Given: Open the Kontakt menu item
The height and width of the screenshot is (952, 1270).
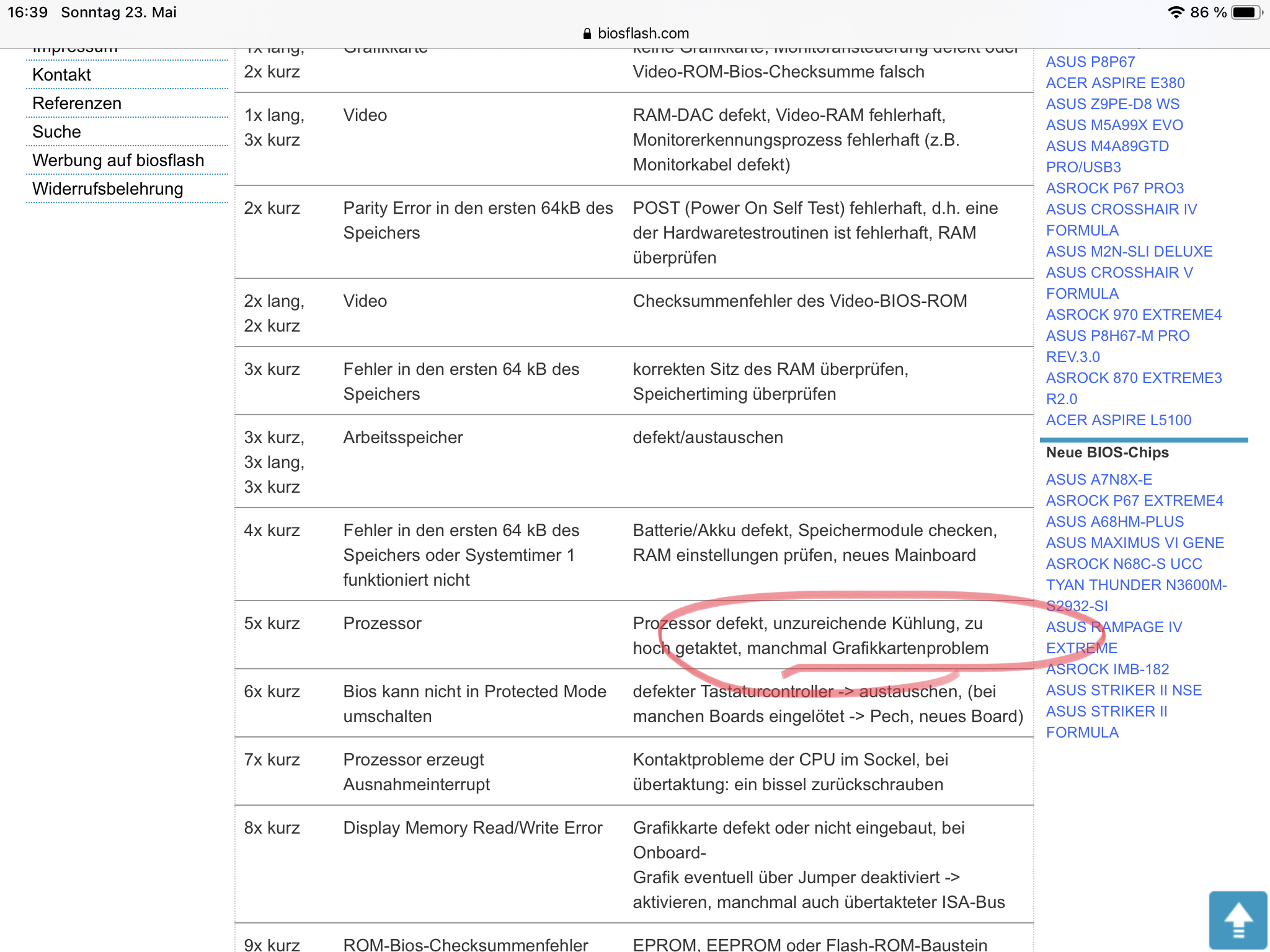Looking at the screenshot, I should (x=61, y=74).
